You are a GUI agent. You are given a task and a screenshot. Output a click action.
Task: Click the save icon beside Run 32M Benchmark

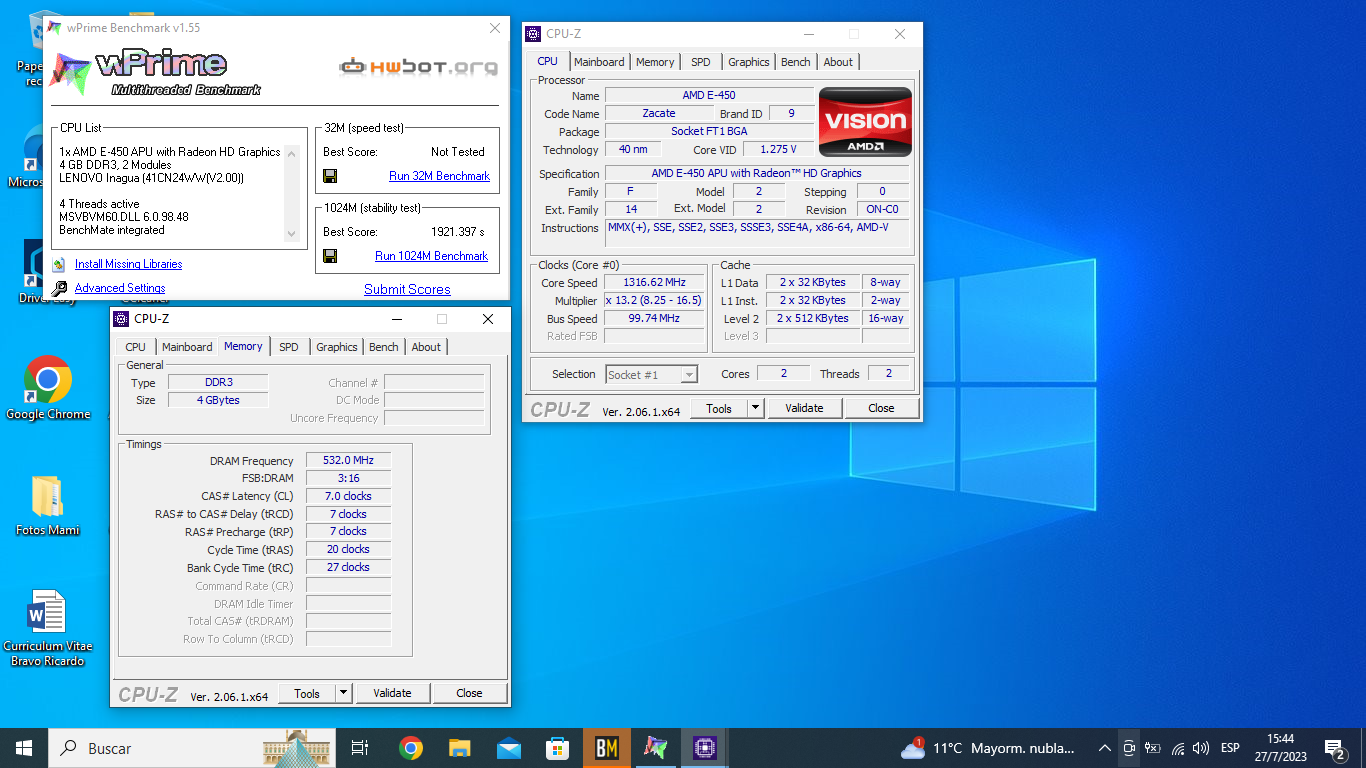coord(330,176)
